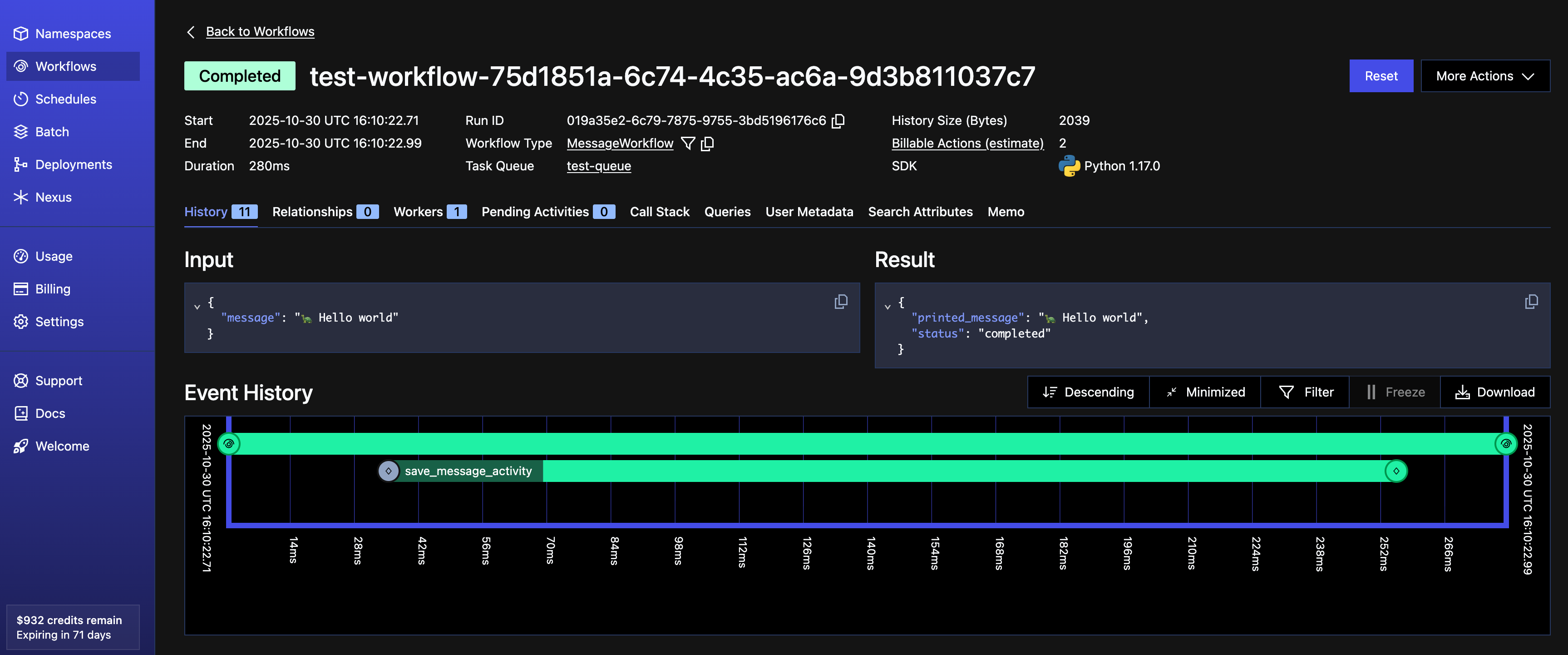The image size is (1568, 655).
Task: Open the Namespaces section in the sidebar
Action: [x=73, y=34]
